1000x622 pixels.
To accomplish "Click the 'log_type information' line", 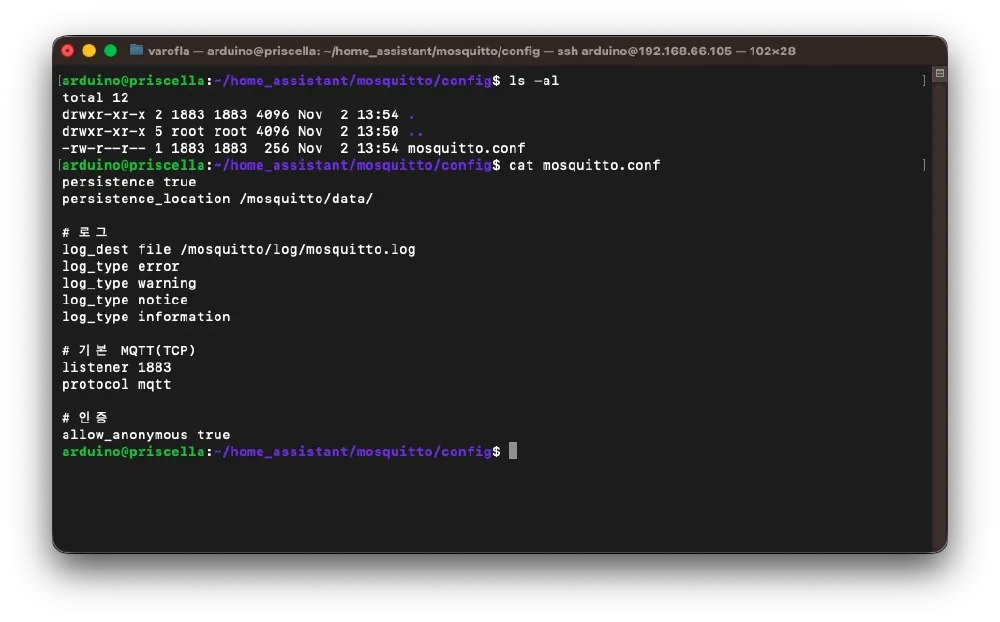I will pos(146,316).
